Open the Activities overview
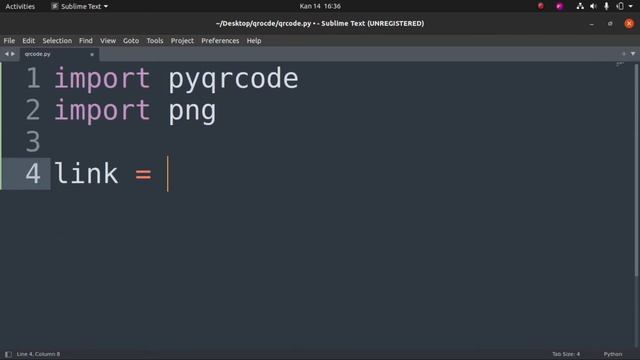The height and width of the screenshot is (360, 640). [x=20, y=6]
